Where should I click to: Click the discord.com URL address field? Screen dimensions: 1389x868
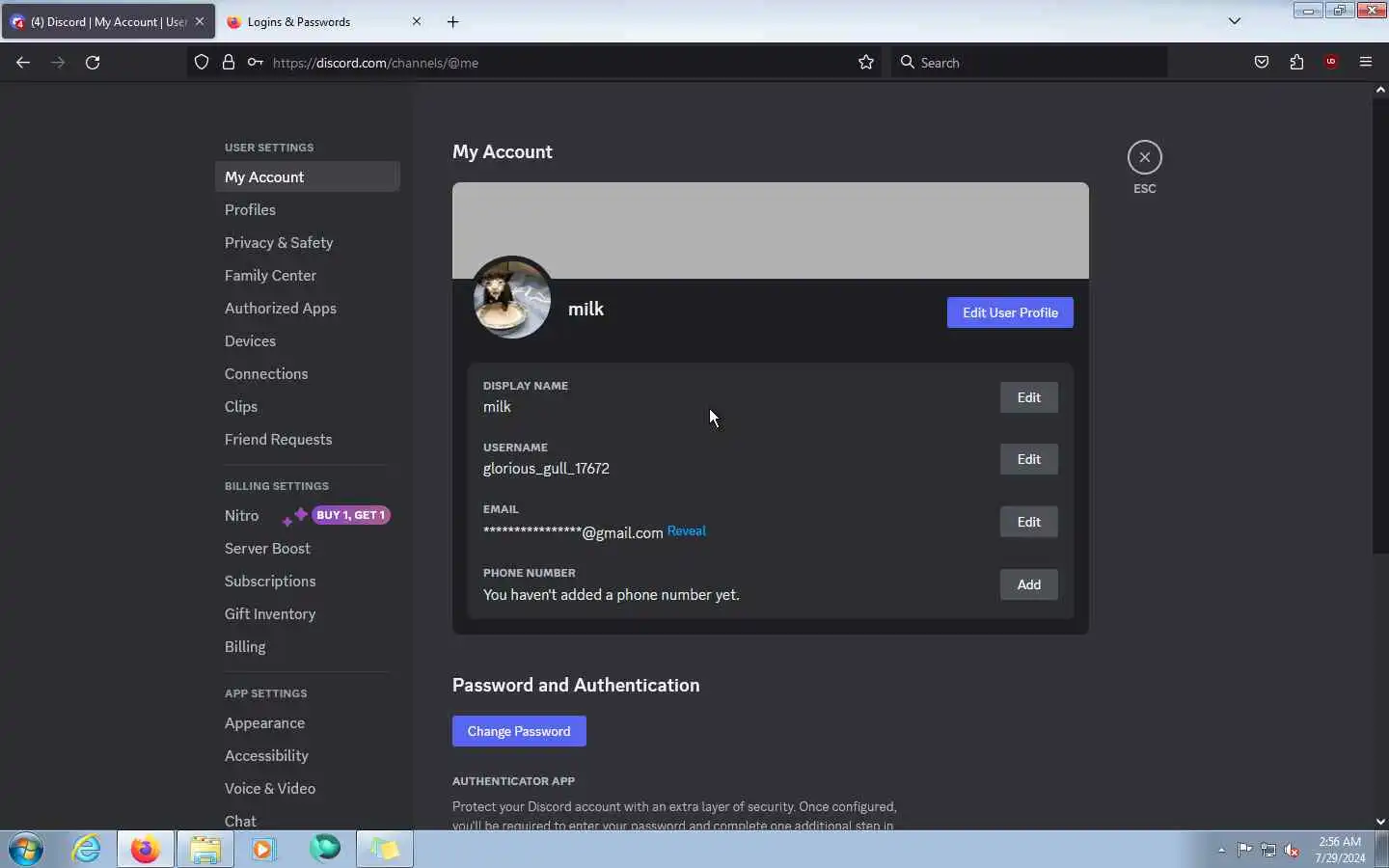tap(559, 63)
